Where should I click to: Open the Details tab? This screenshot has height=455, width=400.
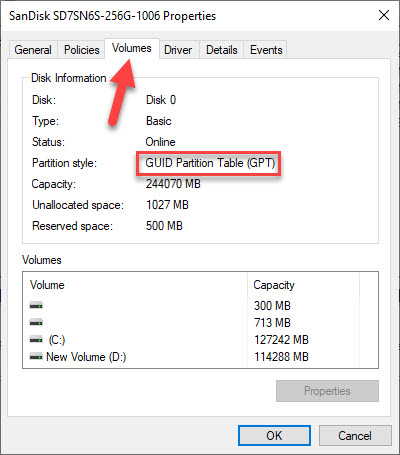222,50
